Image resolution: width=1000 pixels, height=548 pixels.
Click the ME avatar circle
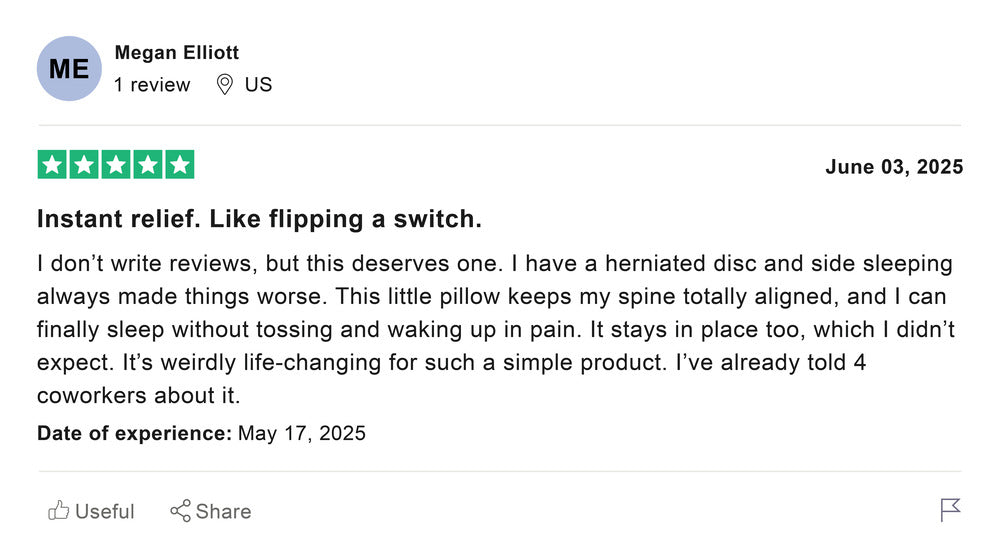pos(69,69)
